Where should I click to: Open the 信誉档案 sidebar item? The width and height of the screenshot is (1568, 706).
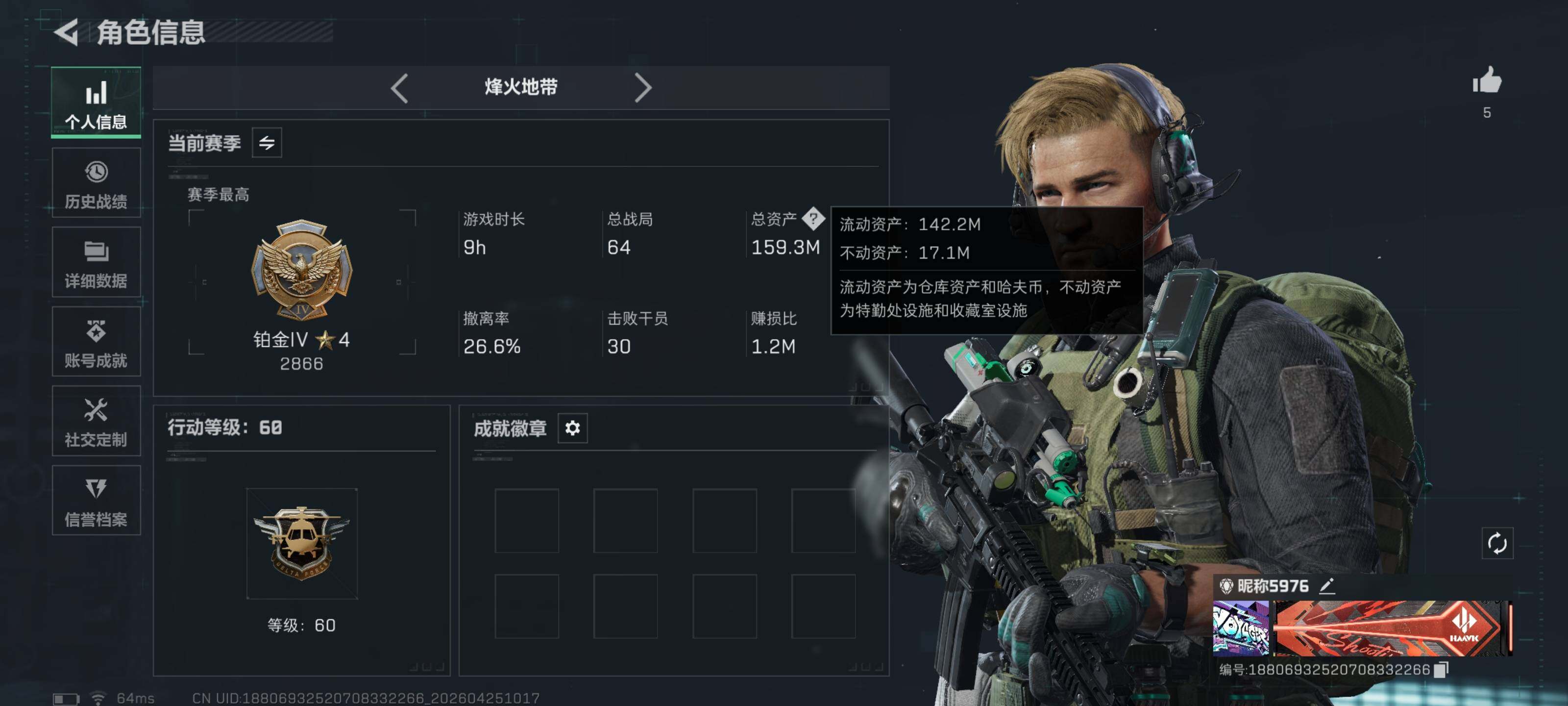click(96, 500)
